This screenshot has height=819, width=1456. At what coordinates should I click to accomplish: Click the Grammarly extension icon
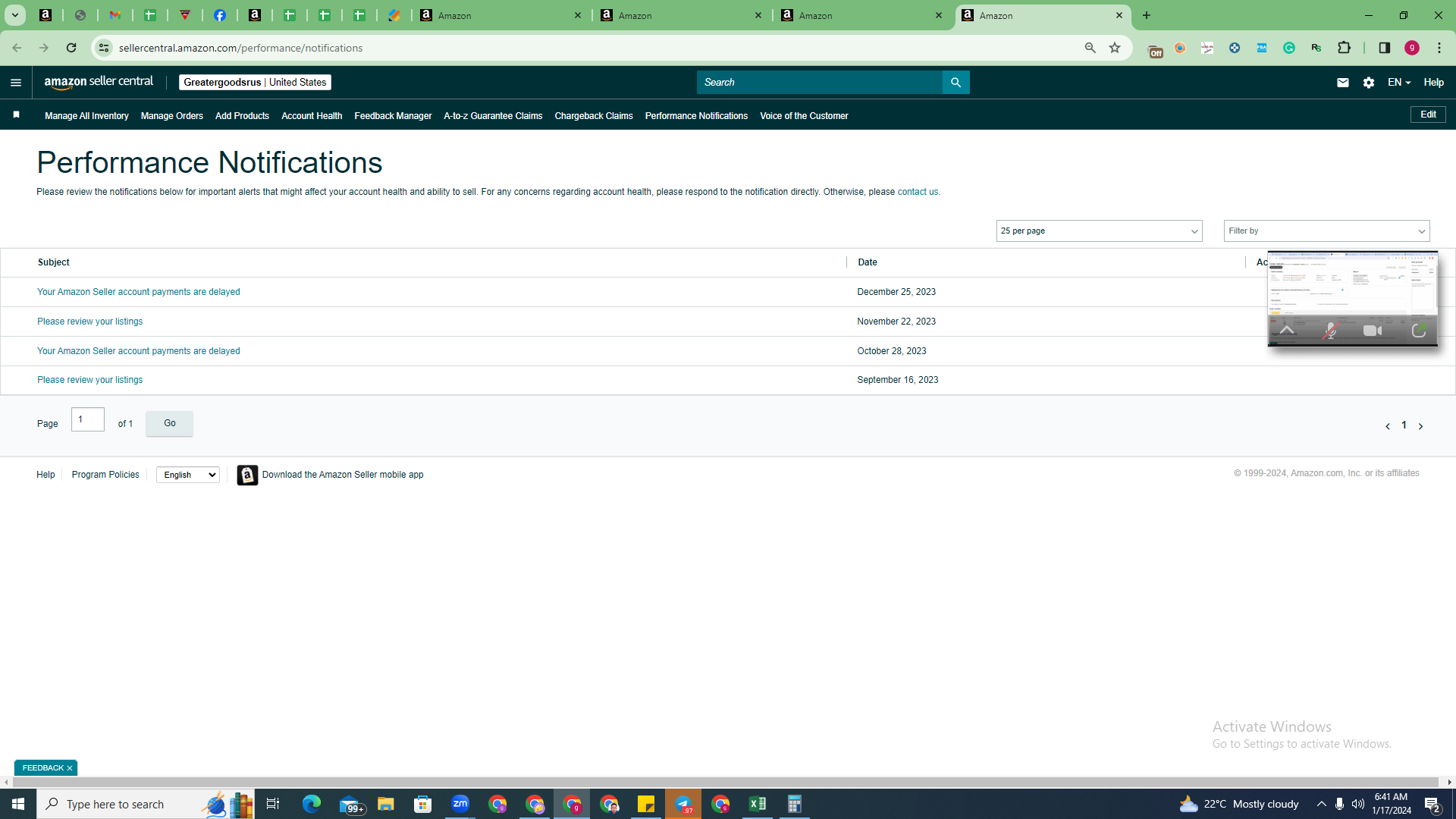pyautogui.click(x=1289, y=48)
